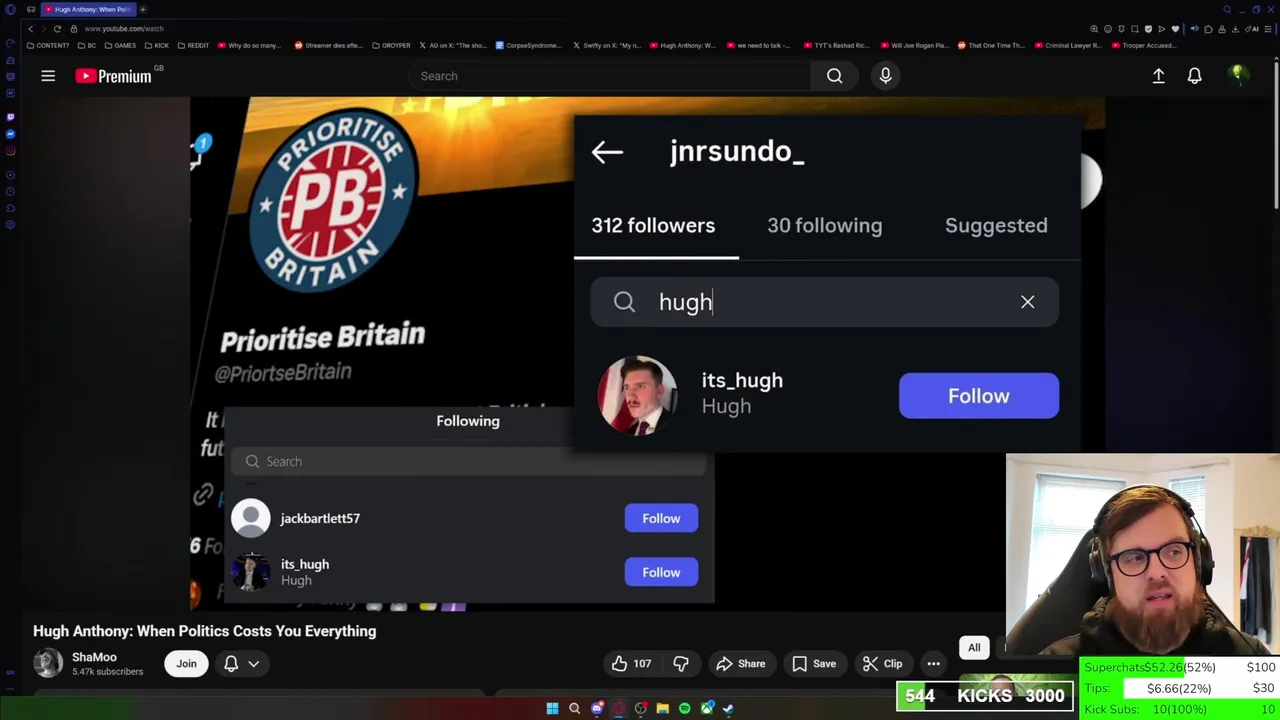Screen dimensions: 1280x720
Task: Open the Suggested tab
Action: coord(996,226)
